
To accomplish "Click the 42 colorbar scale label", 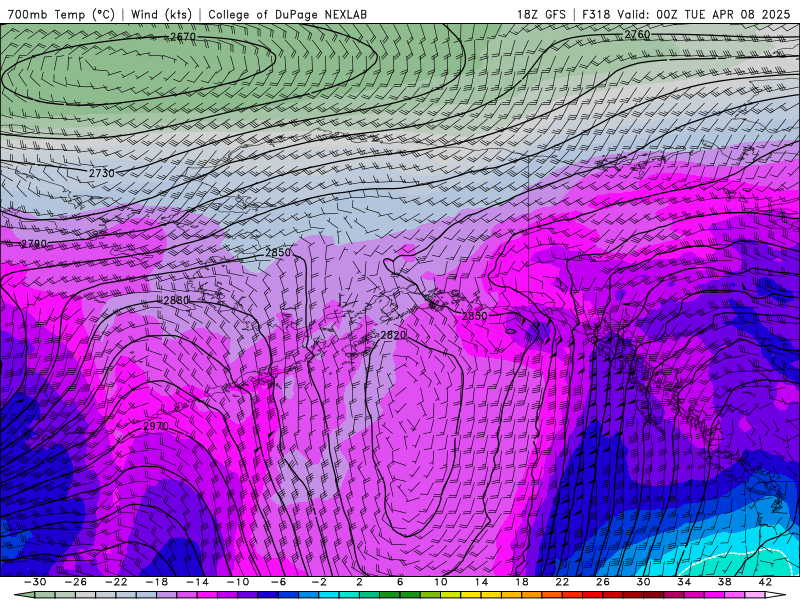I will pos(765,582).
